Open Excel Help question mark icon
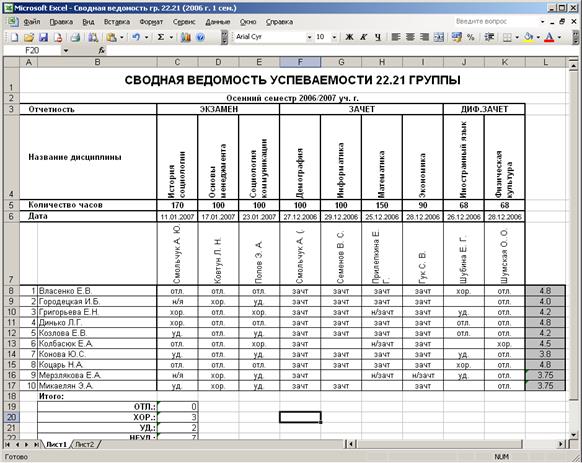This screenshot has width=582, height=463. tap(200, 37)
